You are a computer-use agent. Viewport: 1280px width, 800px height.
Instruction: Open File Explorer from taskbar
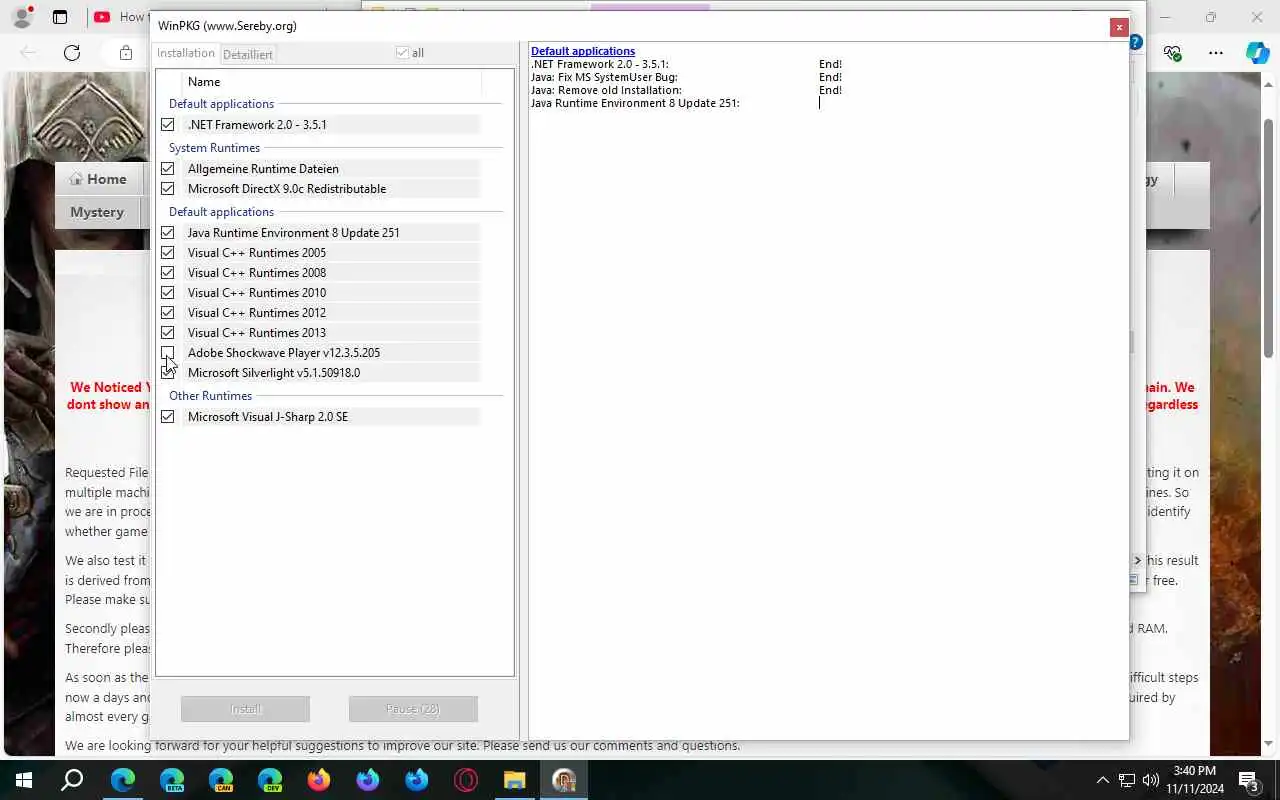(x=514, y=780)
